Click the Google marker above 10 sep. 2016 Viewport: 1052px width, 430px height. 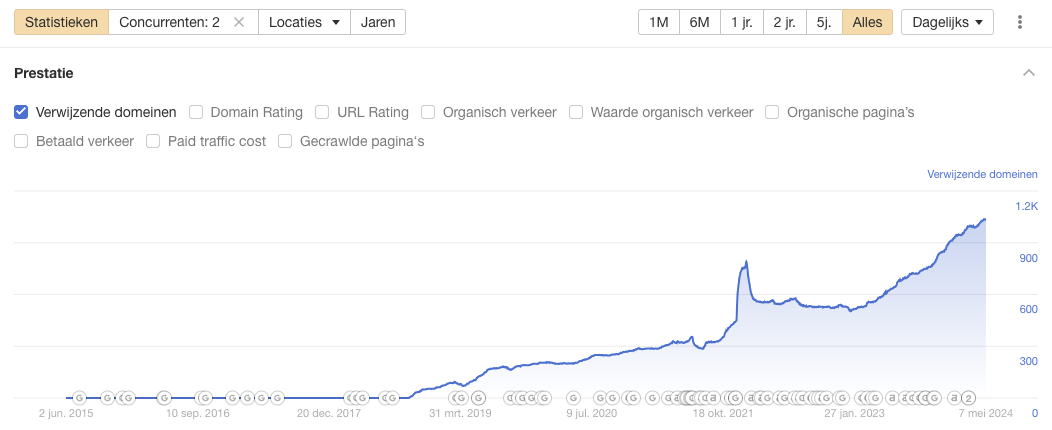click(x=203, y=397)
